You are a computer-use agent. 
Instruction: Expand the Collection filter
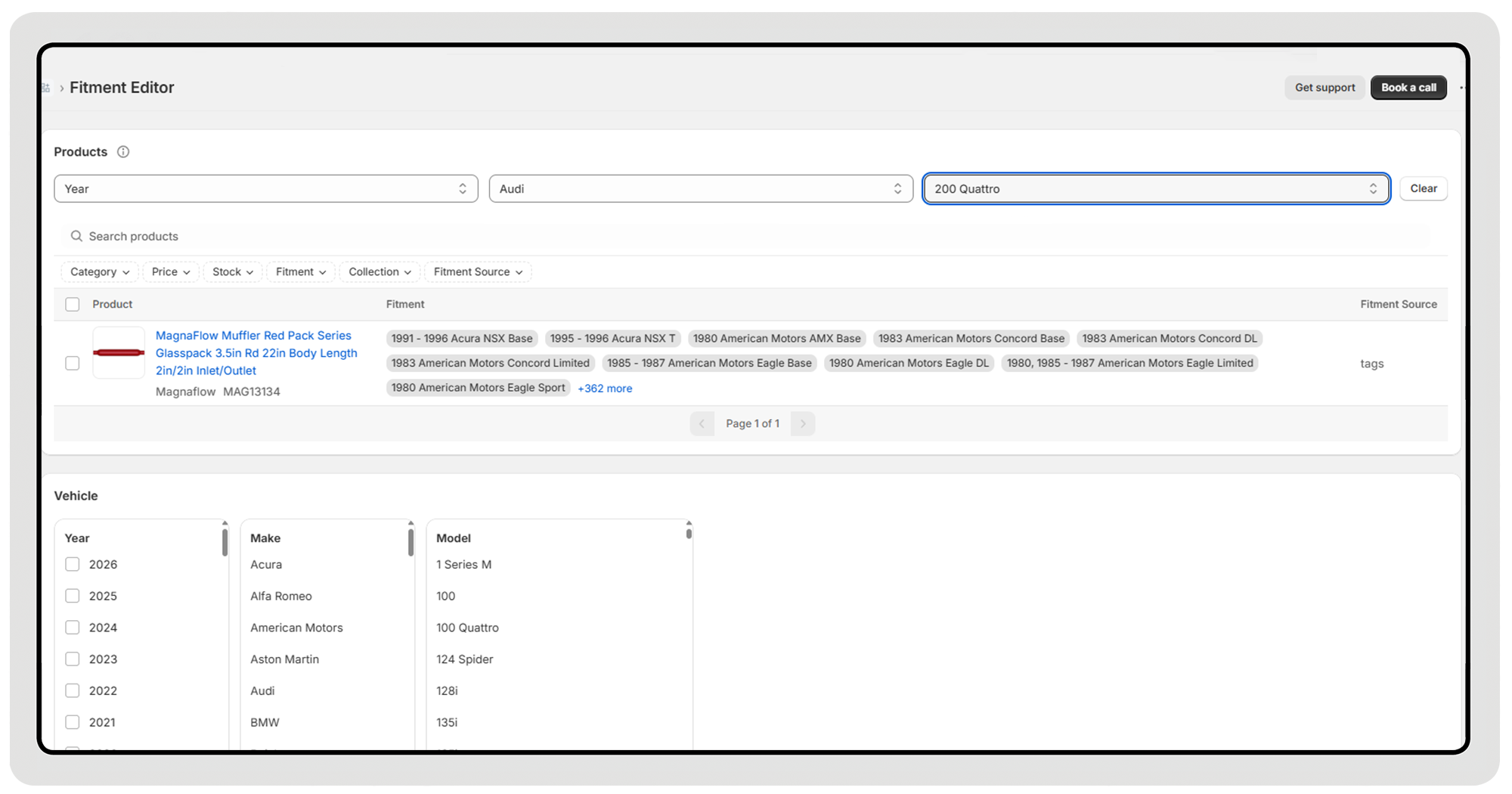pyautogui.click(x=380, y=272)
